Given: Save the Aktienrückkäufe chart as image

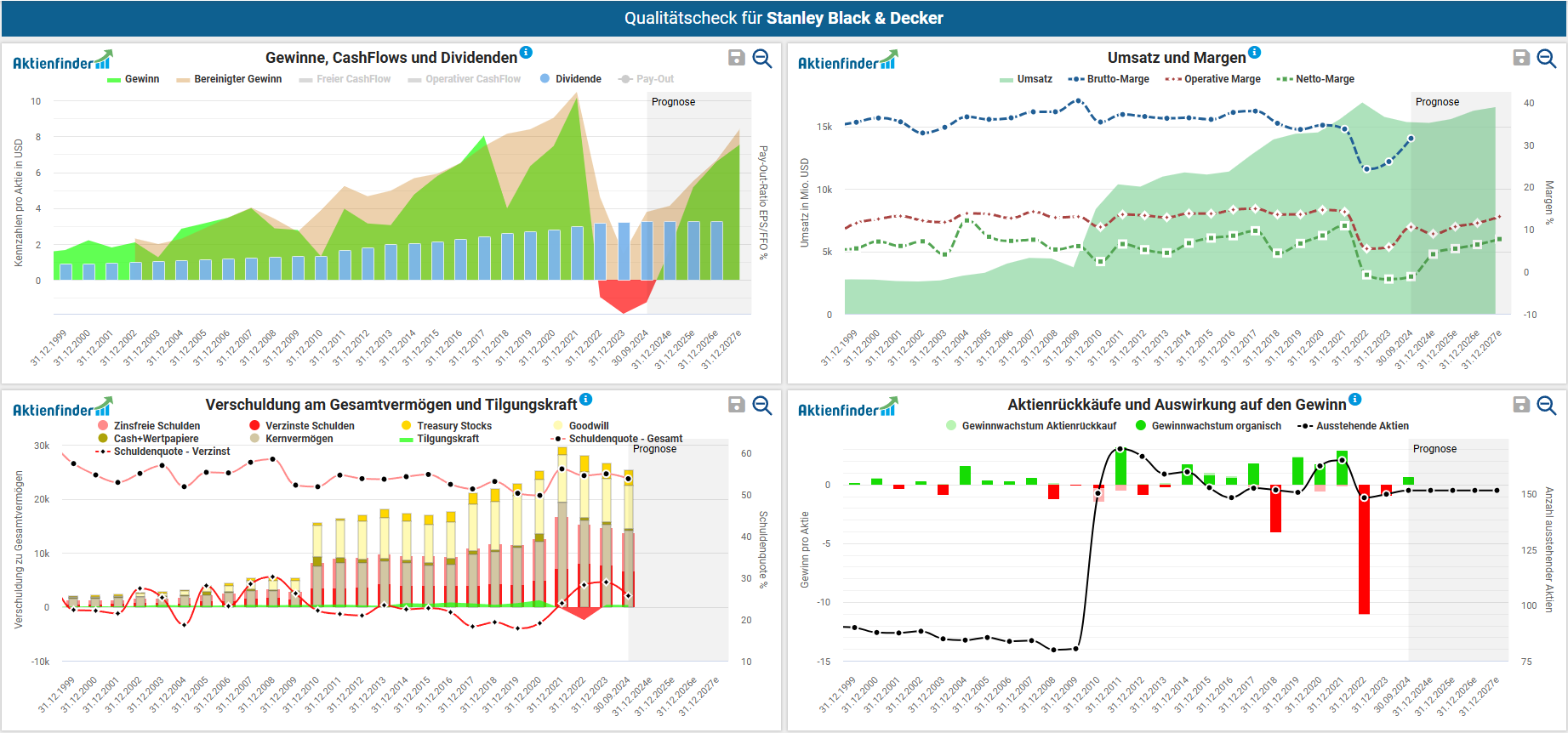Looking at the screenshot, I should pyautogui.click(x=1521, y=405).
